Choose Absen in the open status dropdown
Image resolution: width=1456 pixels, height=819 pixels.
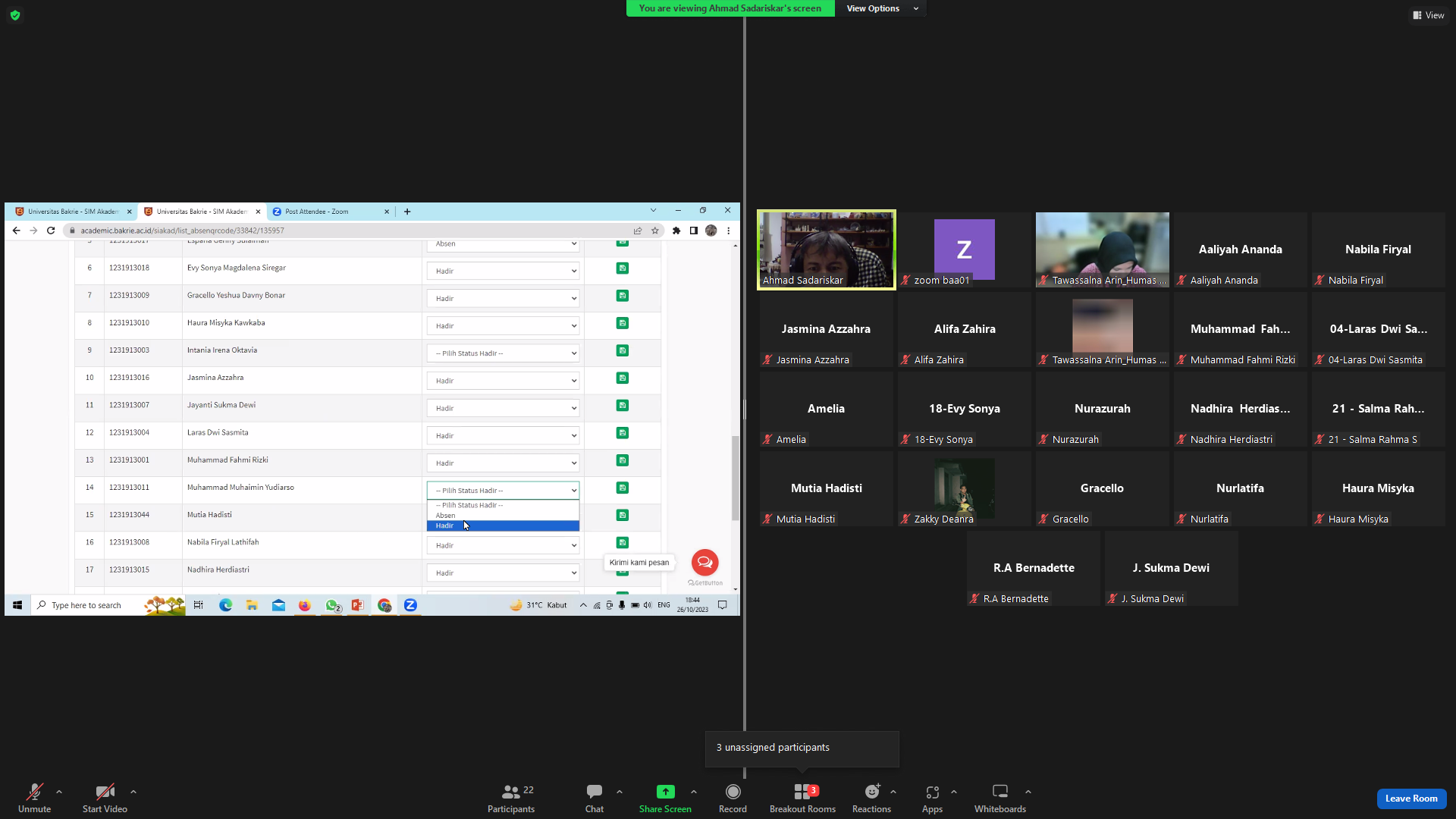[503, 516]
